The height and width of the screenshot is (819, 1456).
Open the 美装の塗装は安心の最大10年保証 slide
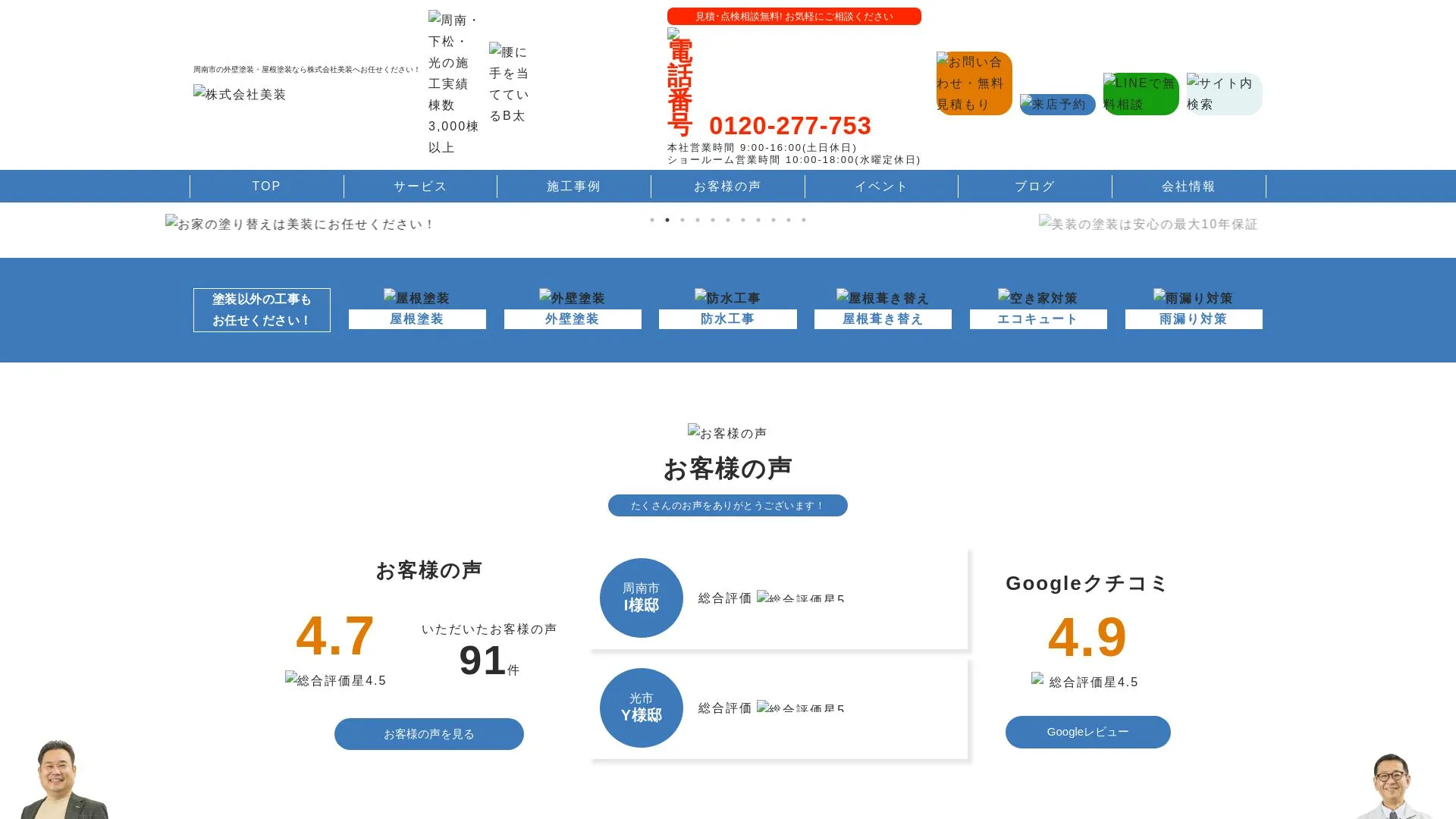pos(1148,224)
